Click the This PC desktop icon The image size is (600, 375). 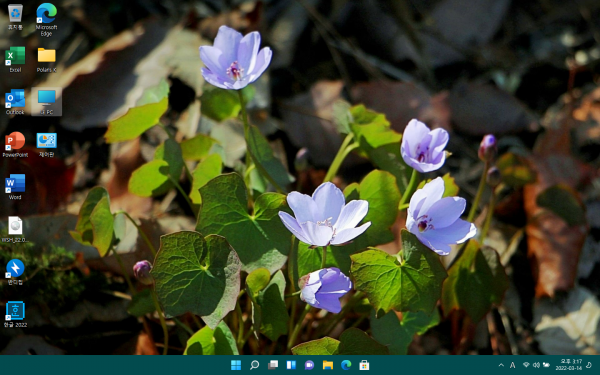coord(46,102)
